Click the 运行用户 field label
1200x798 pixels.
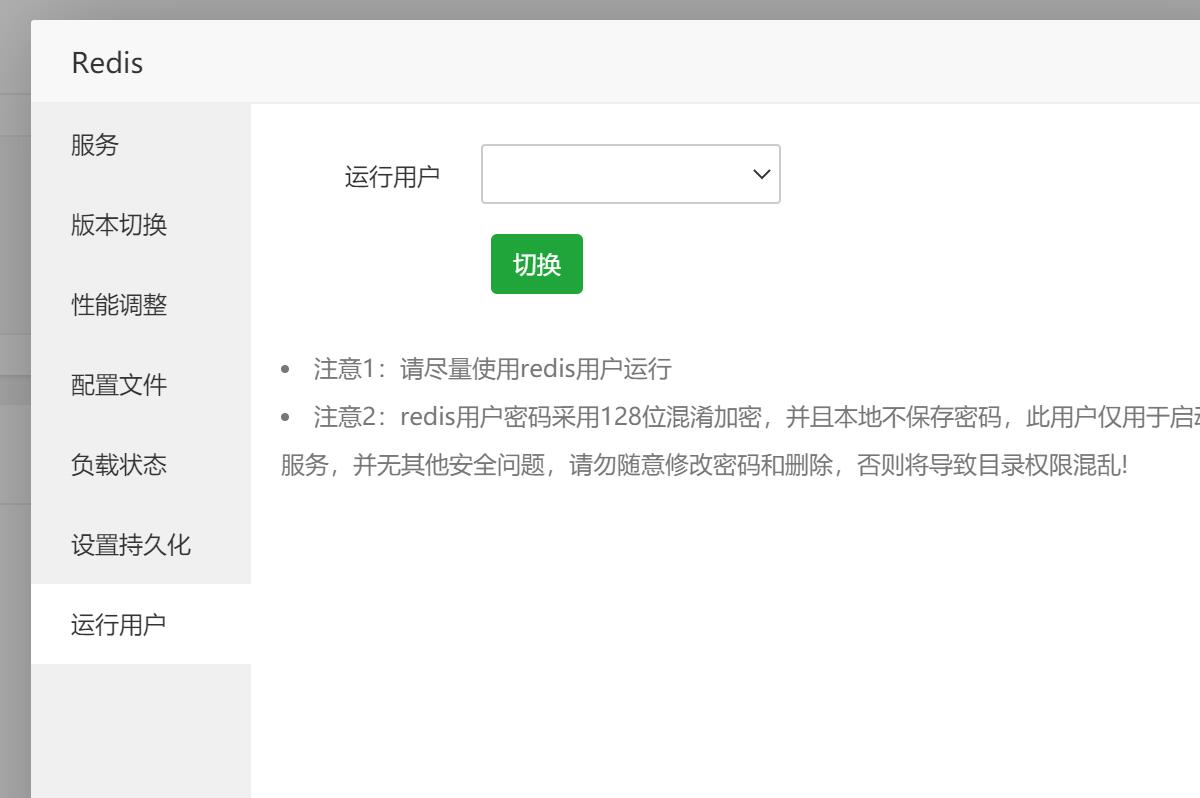click(392, 177)
